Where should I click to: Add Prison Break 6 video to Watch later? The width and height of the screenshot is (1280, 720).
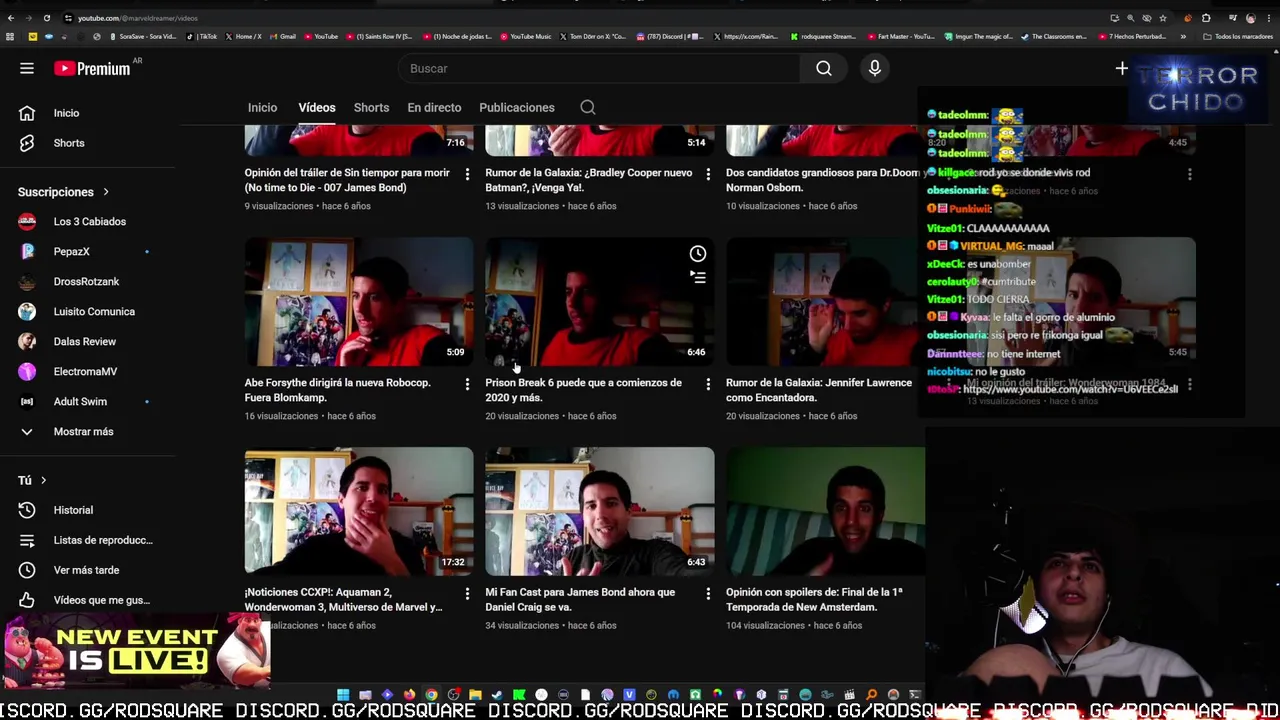(x=697, y=254)
